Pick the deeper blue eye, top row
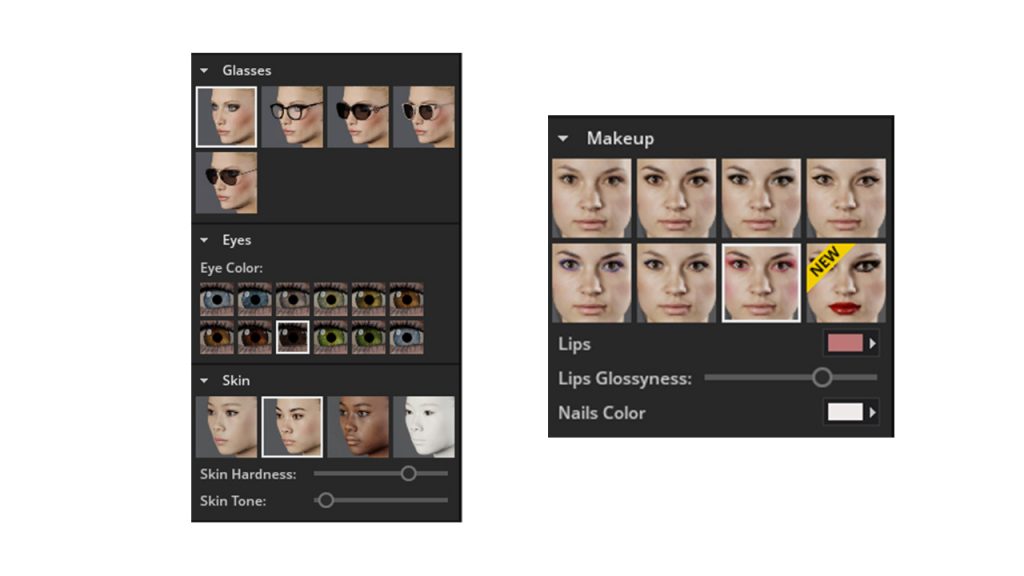 pos(255,299)
